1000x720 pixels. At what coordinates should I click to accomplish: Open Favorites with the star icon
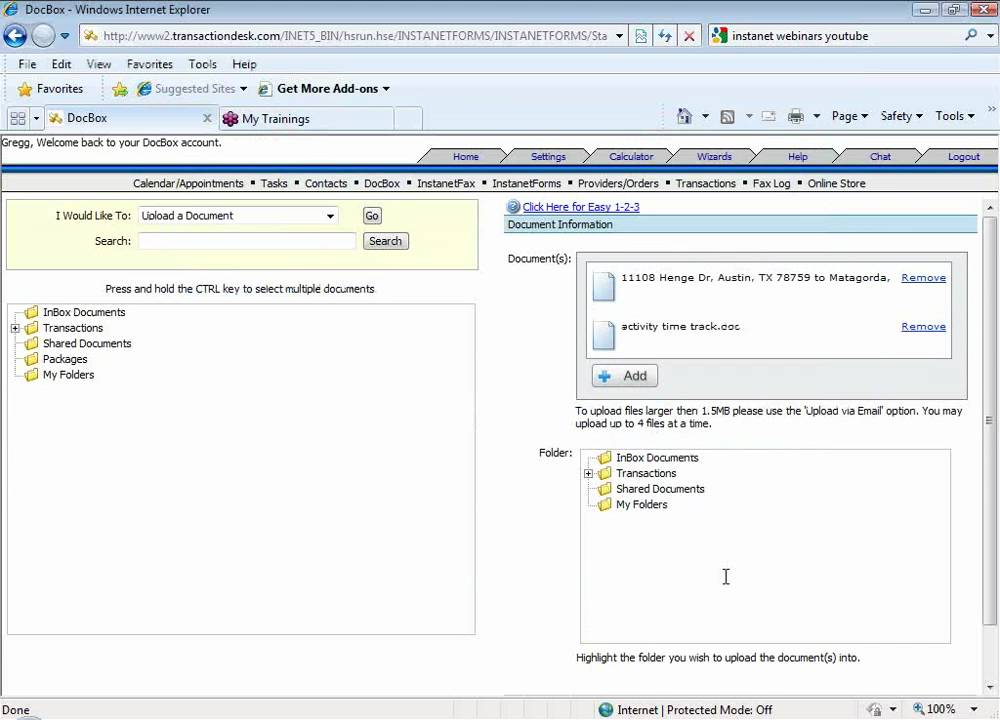(x=24, y=89)
